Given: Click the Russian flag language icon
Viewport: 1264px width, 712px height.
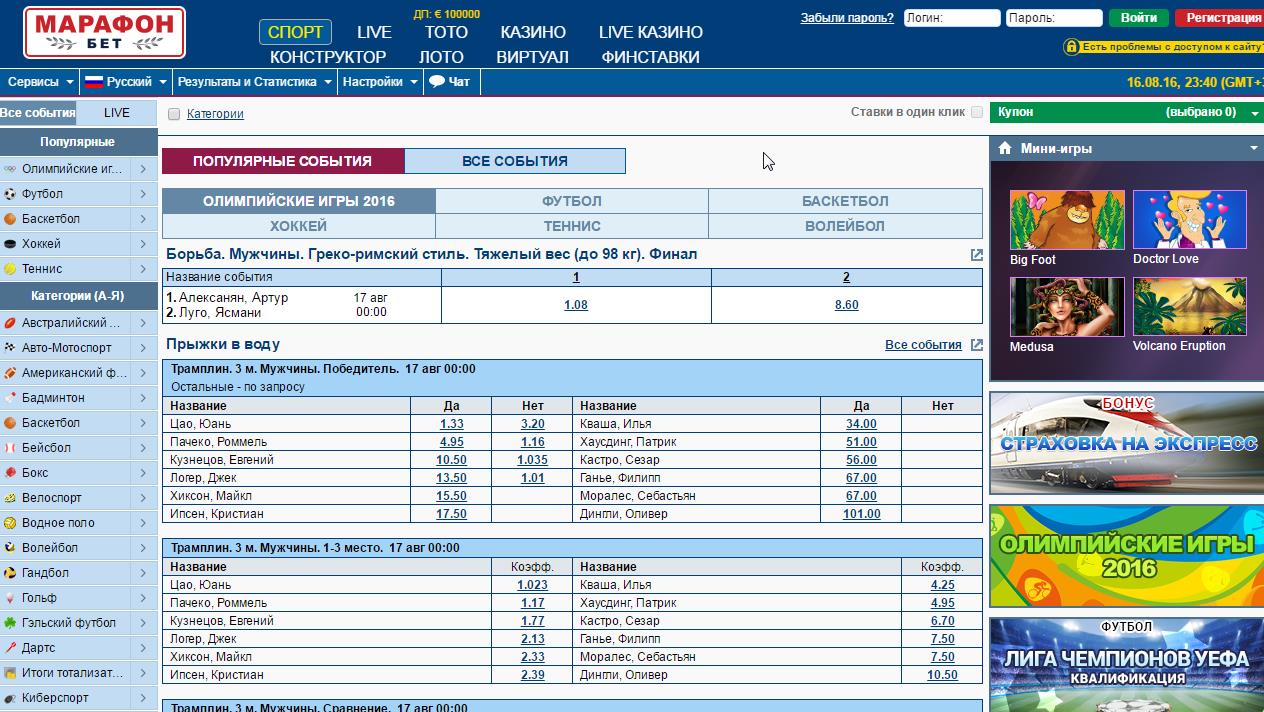Looking at the screenshot, I should (94, 82).
